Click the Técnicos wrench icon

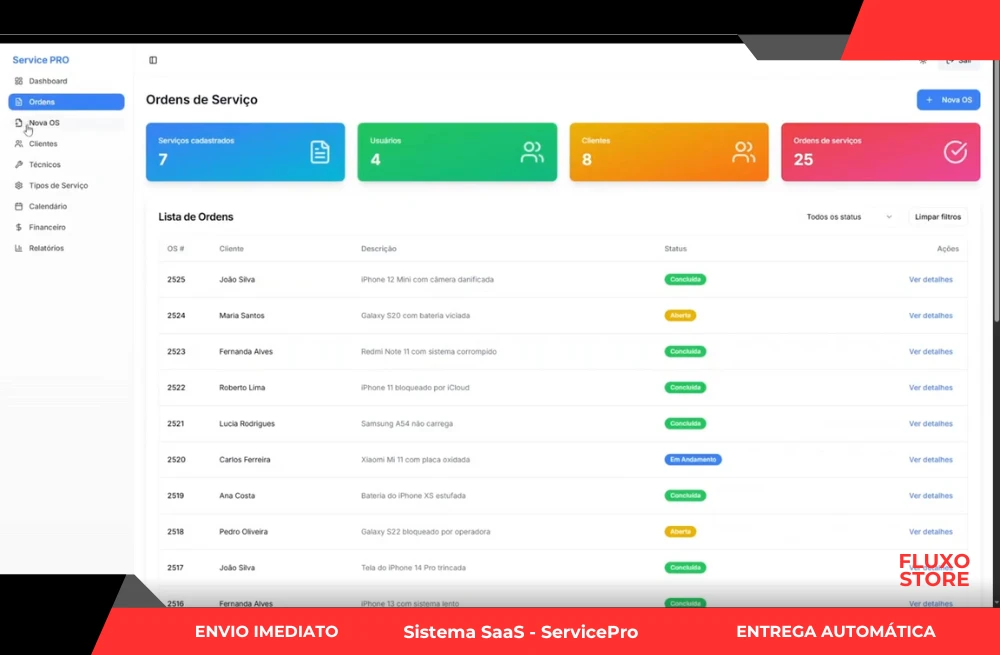(x=19, y=165)
